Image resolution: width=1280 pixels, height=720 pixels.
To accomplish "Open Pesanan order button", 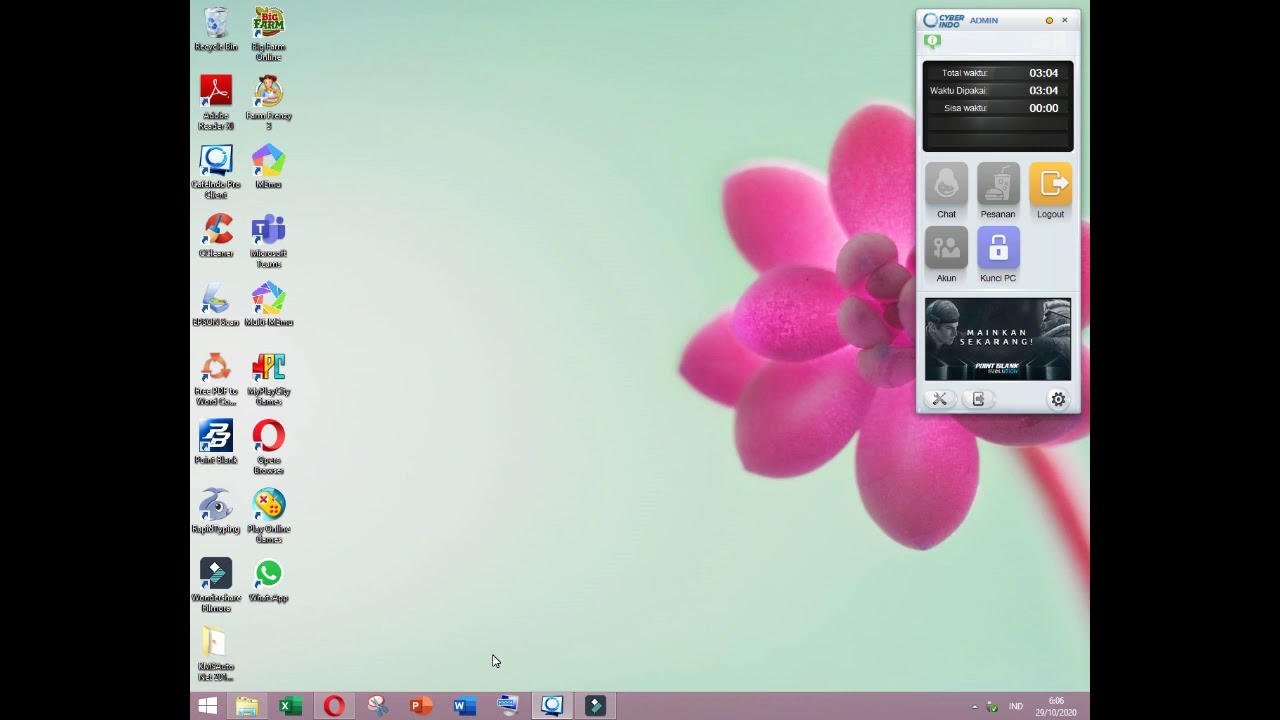I will pyautogui.click(x=998, y=190).
